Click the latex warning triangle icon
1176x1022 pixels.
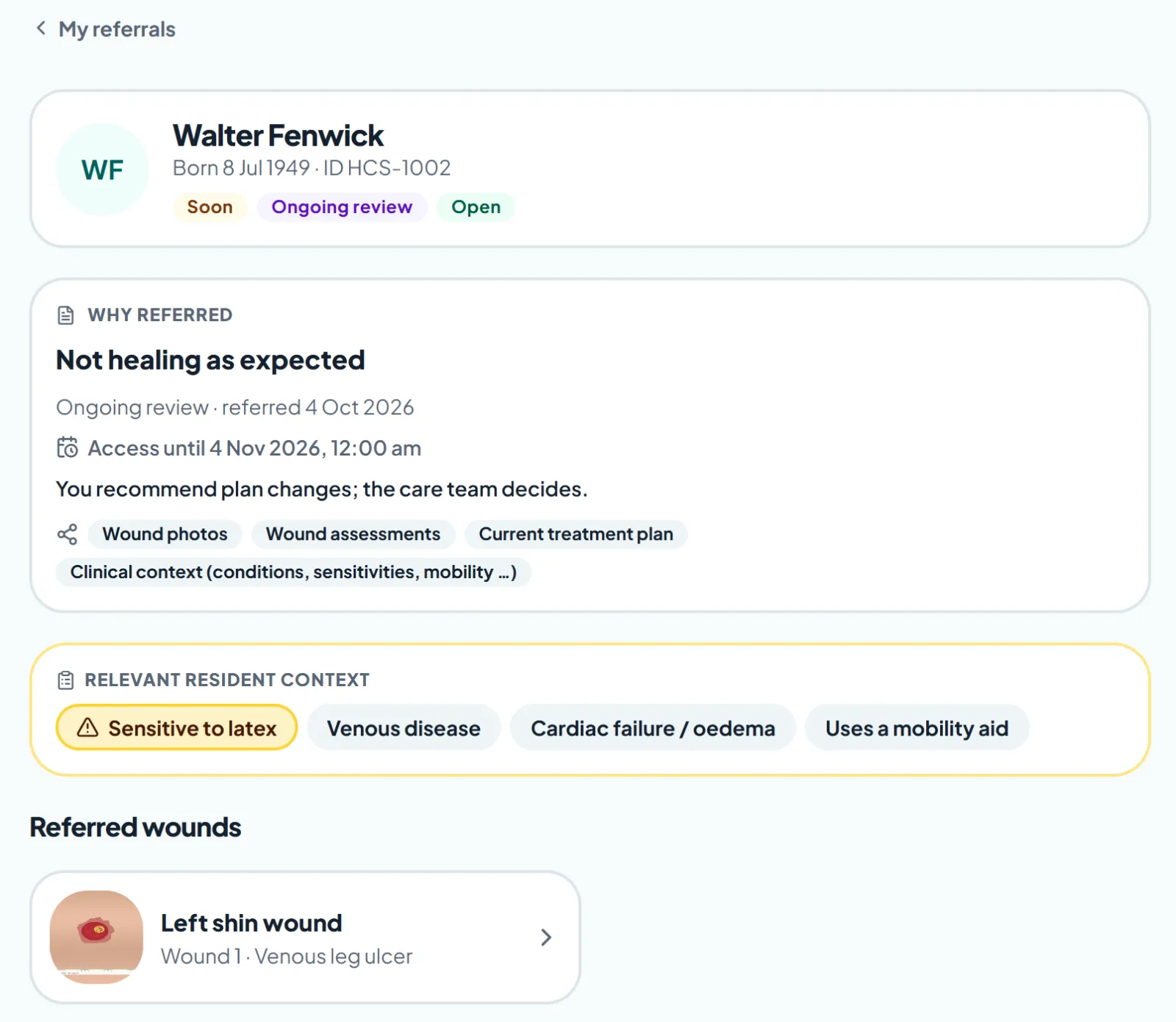click(x=87, y=727)
